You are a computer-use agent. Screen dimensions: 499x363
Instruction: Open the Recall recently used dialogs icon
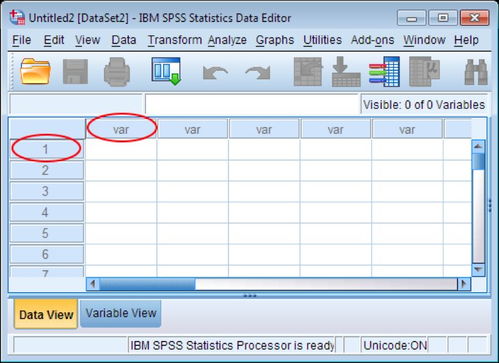coord(166,71)
